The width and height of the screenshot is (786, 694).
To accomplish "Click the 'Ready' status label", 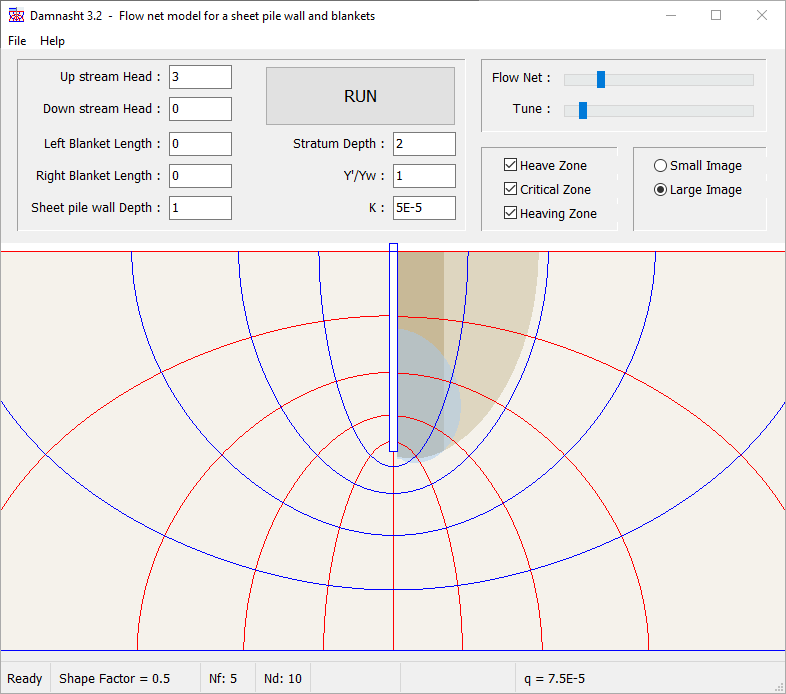I will (25, 678).
